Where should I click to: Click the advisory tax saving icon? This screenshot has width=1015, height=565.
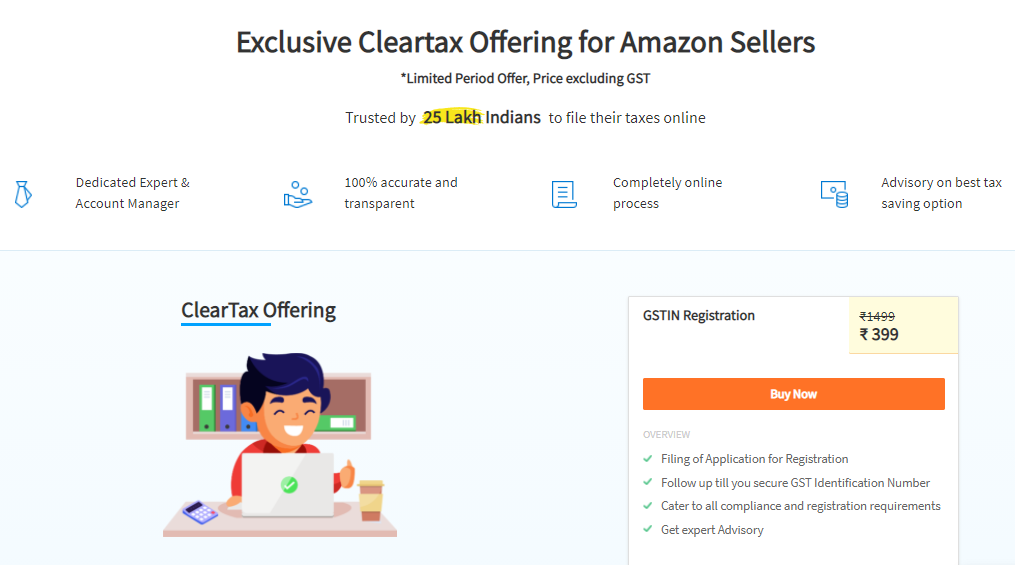(x=834, y=193)
